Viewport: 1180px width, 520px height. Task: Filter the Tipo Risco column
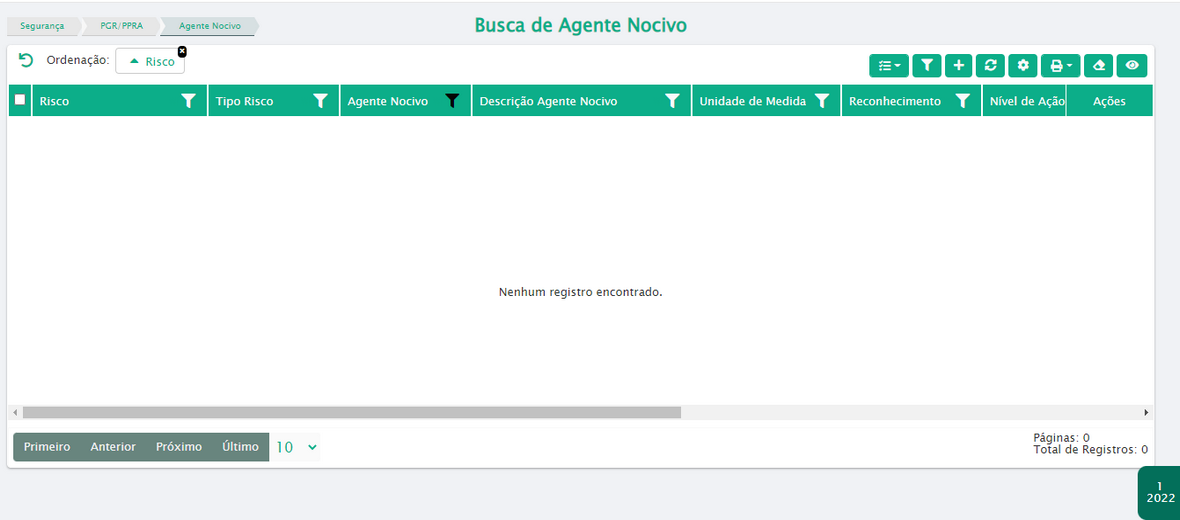[321, 101]
